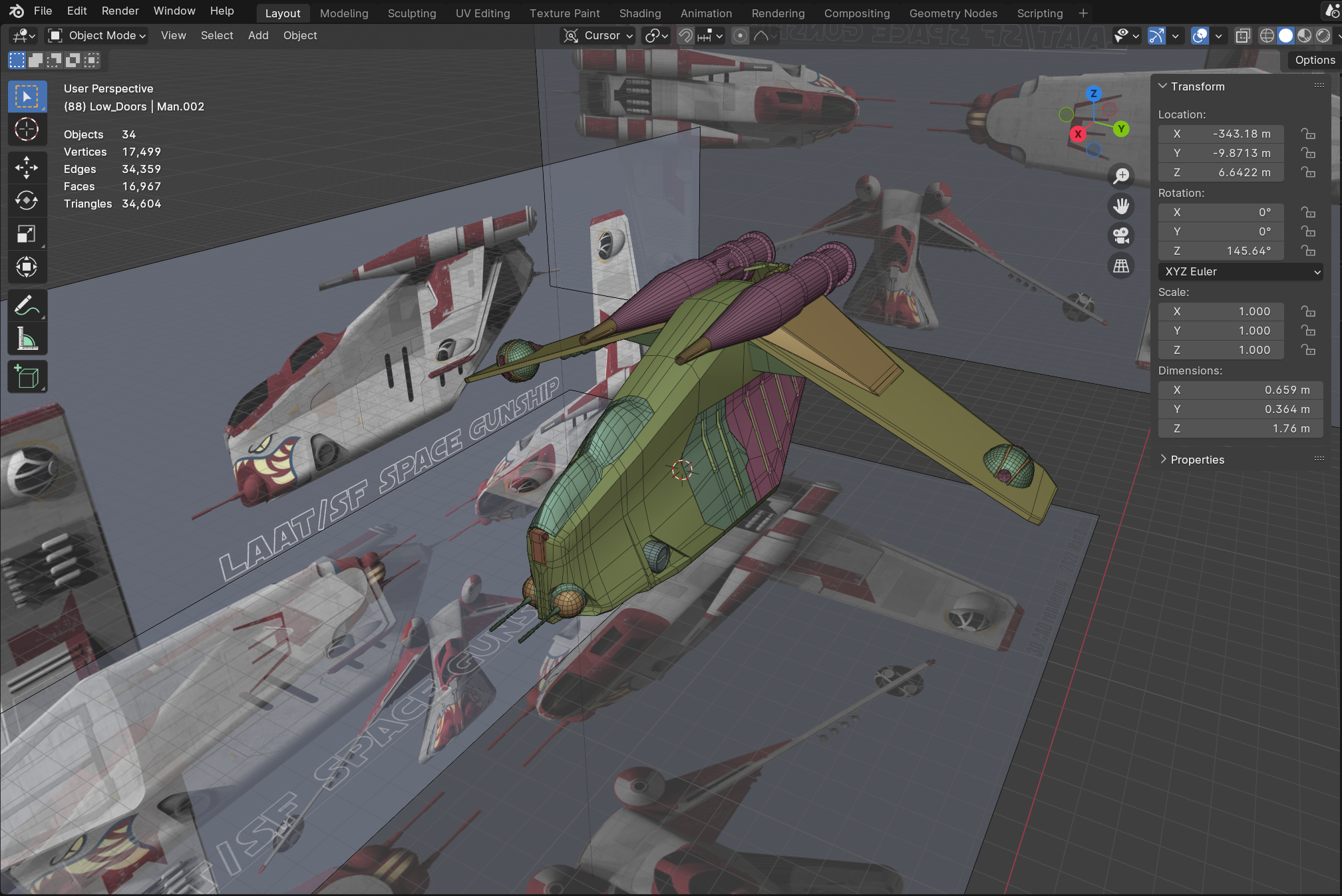Viewport: 1342px width, 896px height.
Task: Open the Object Mode dropdown
Action: (x=97, y=36)
